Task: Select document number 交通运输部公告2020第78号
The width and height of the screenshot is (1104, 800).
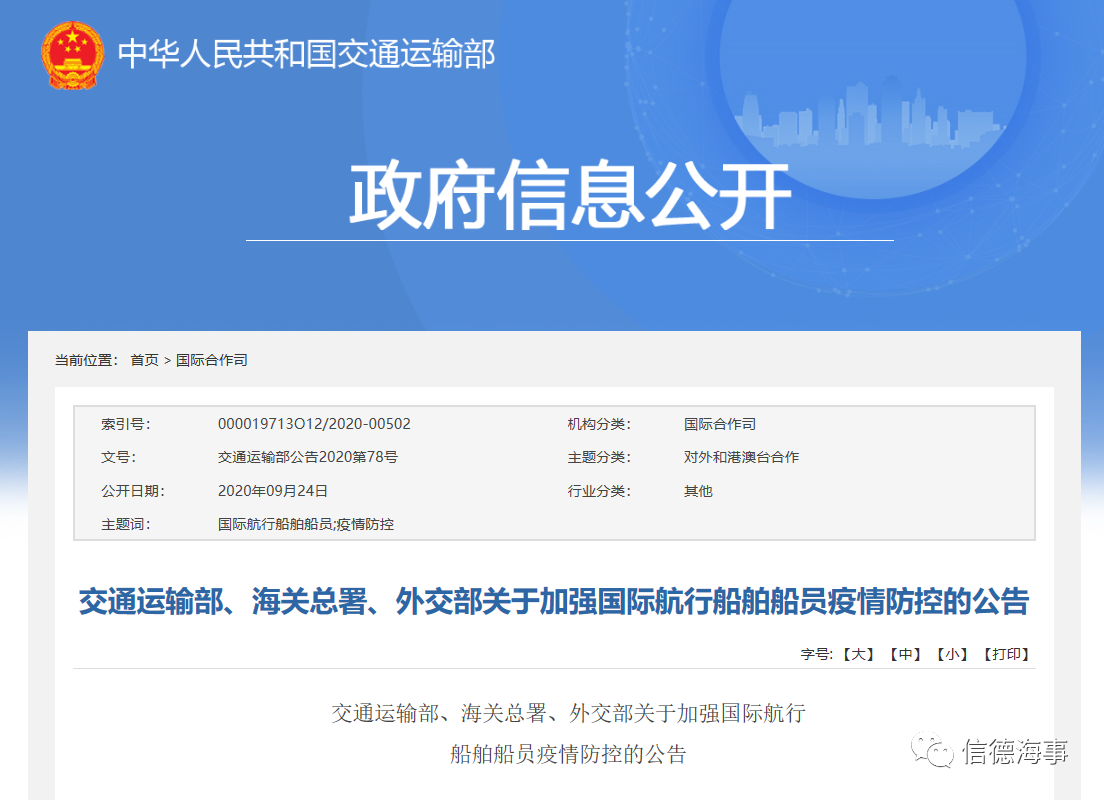Action: [308, 457]
